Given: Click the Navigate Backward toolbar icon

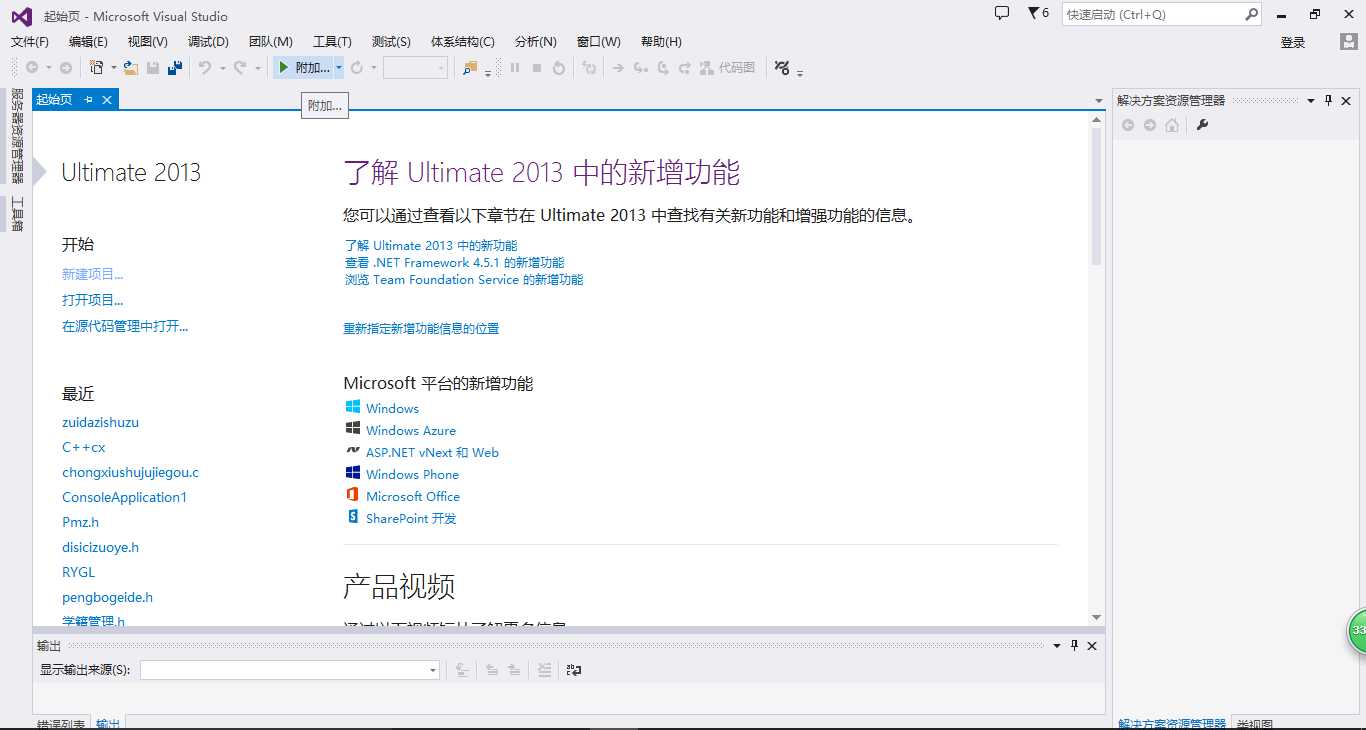Looking at the screenshot, I should [x=32, y=67].
